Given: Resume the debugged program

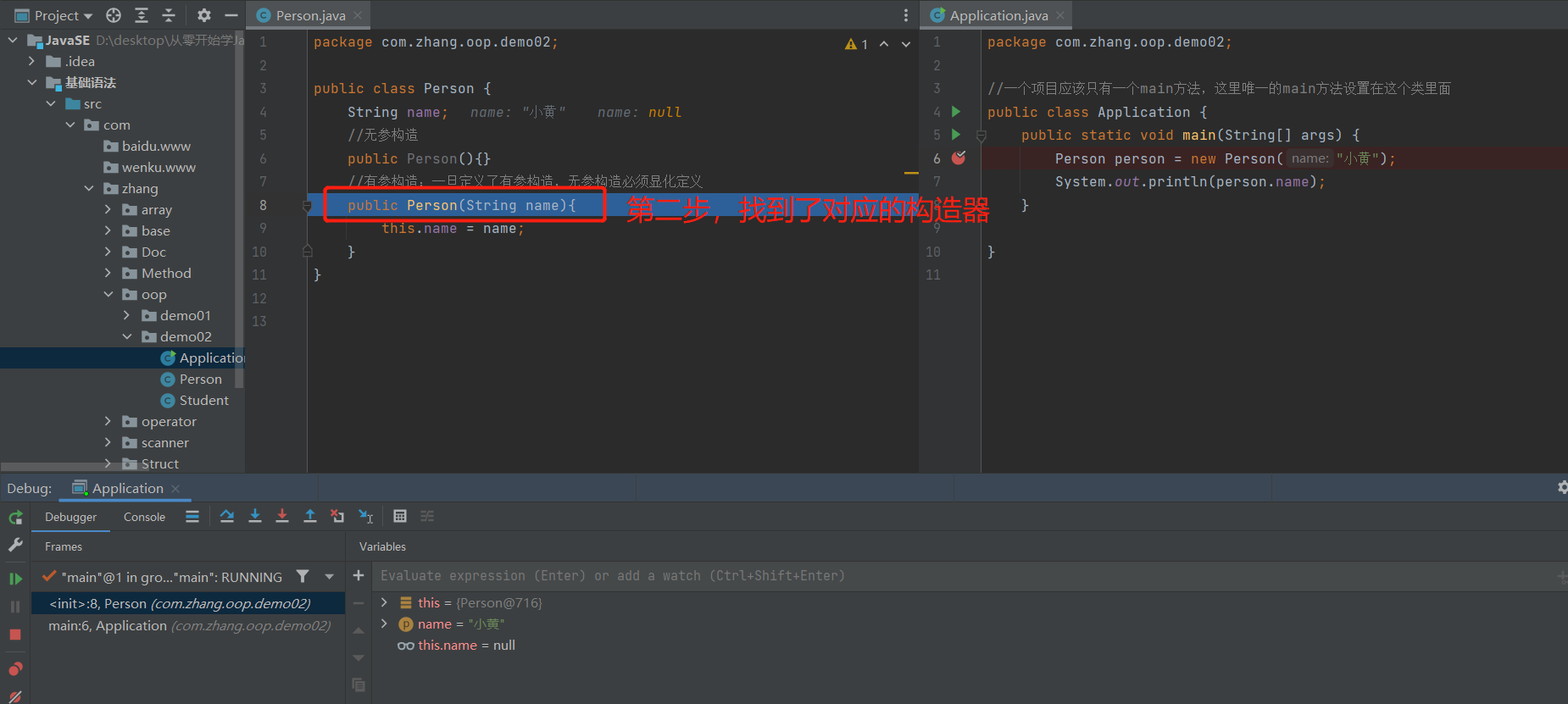Looking at the screenshot, I should pyautogui.click(x=15, y=579).
